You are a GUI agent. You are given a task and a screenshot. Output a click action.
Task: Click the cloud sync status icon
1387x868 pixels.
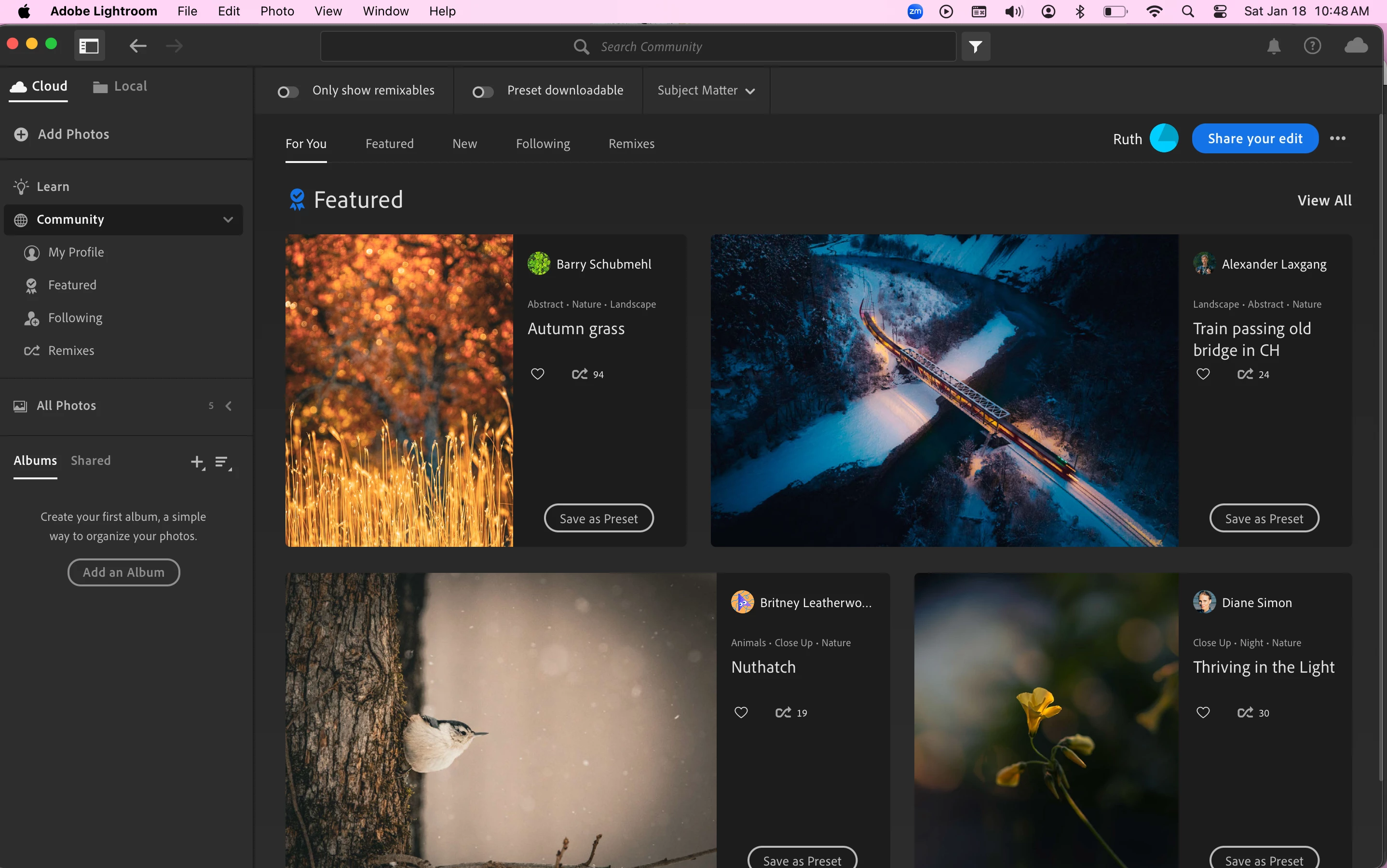pyautogui.click(x=1356, y=45)
